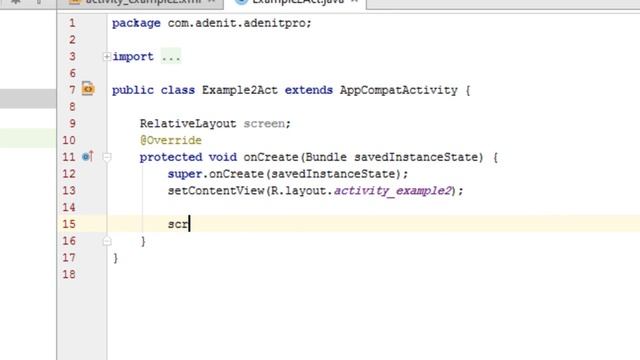
Task: Open related XML file gutter icon on line 7
Action: tap(88, 89)
